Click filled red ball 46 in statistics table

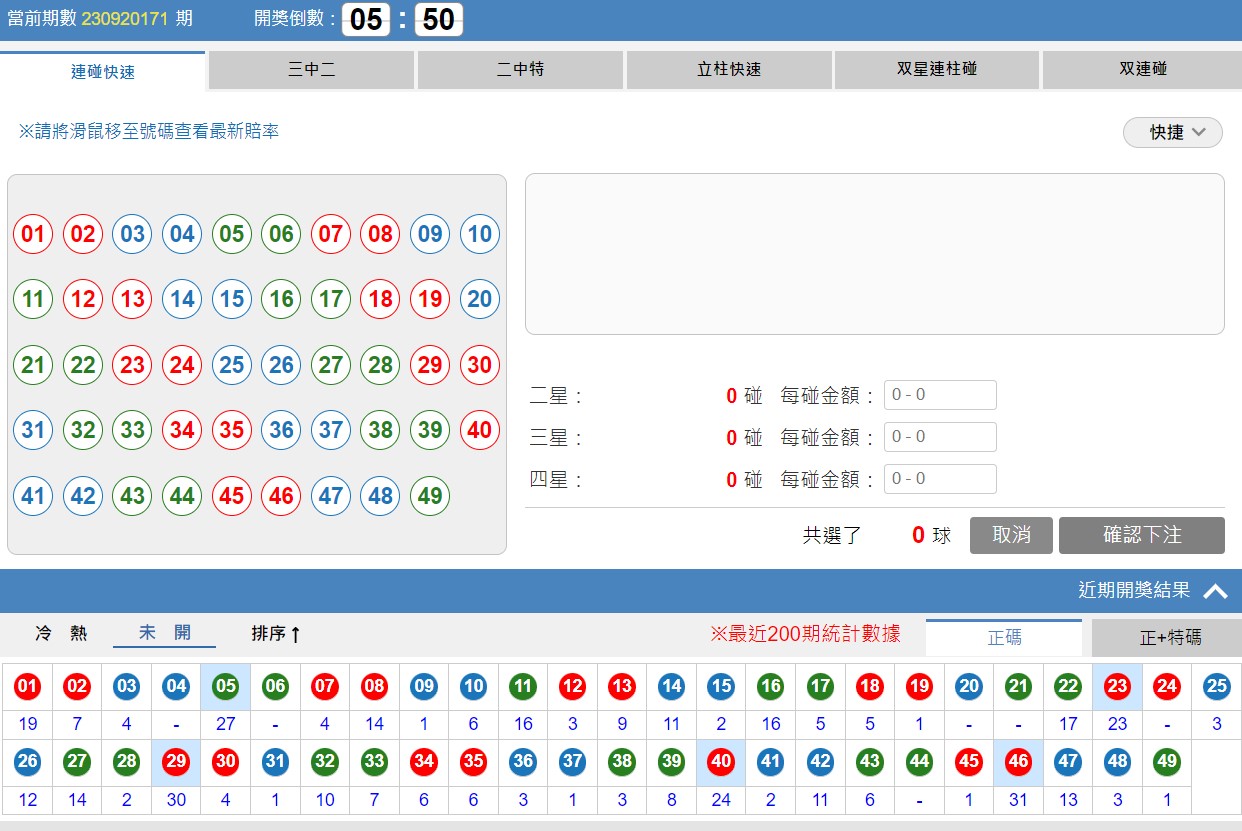[x=1018, y=761]
